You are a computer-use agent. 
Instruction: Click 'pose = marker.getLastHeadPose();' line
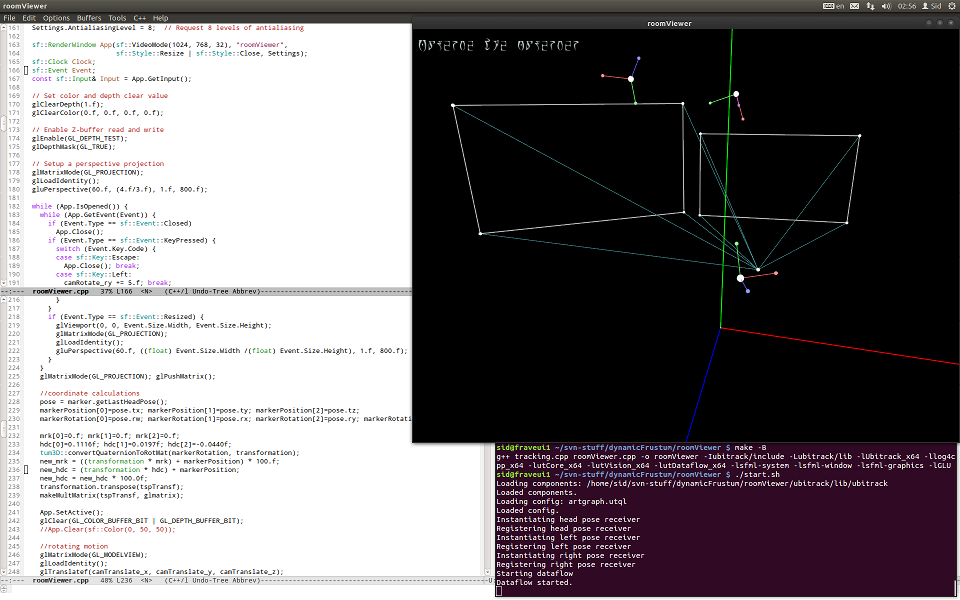pyautogui.click(x=103, y=402)
